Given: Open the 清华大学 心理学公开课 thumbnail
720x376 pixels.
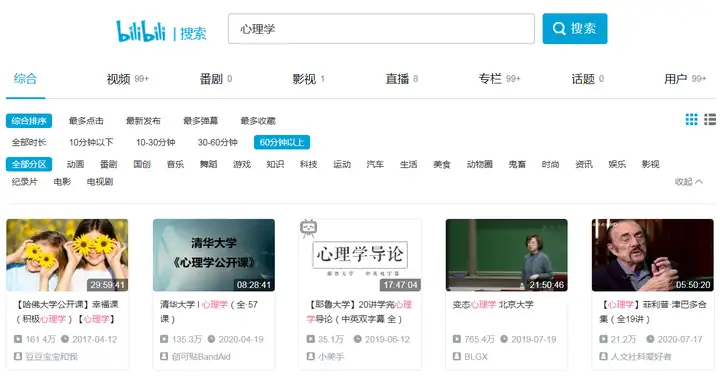Looking at the screenshot, I should coord(214,255).
